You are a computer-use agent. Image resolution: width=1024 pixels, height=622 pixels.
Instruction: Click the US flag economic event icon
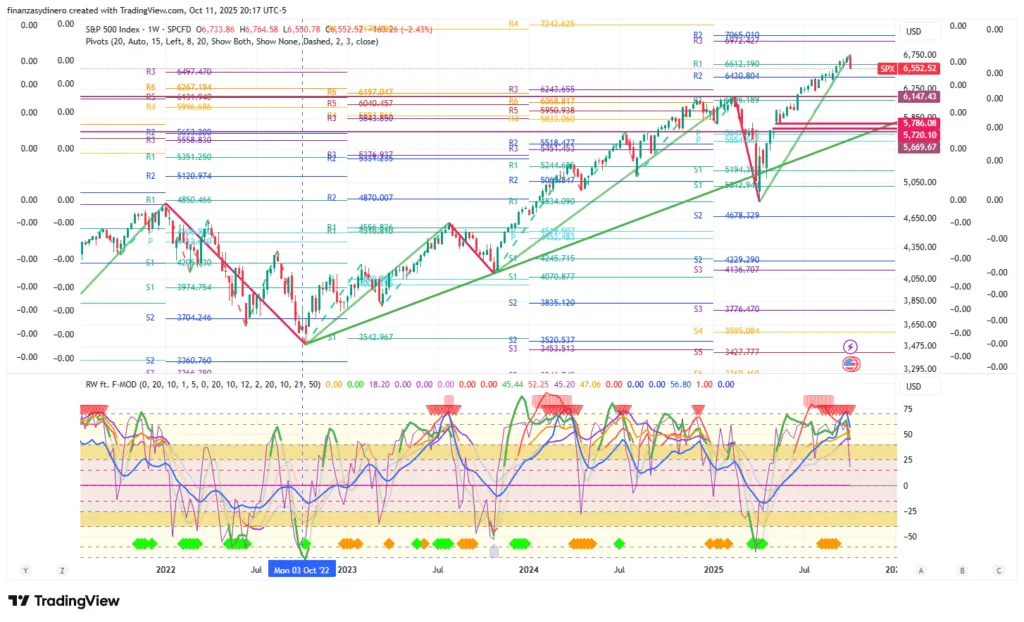click(x=851, y=363)
